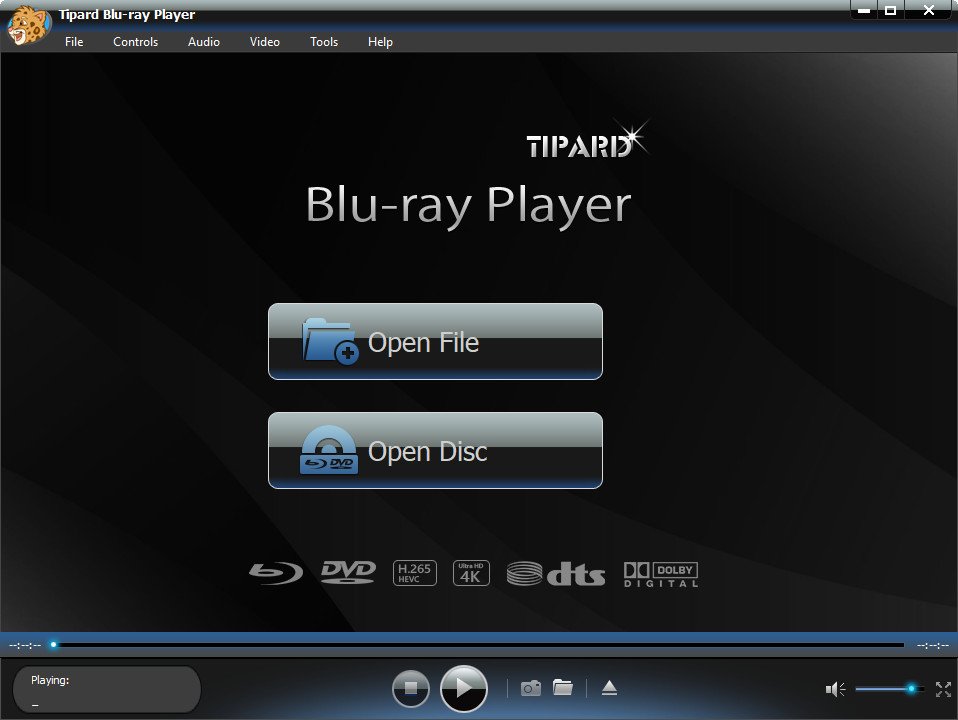Expand the Video menu
Image resolution: width=958 pixels, height=720 pixels.
[x=265, y=42]
